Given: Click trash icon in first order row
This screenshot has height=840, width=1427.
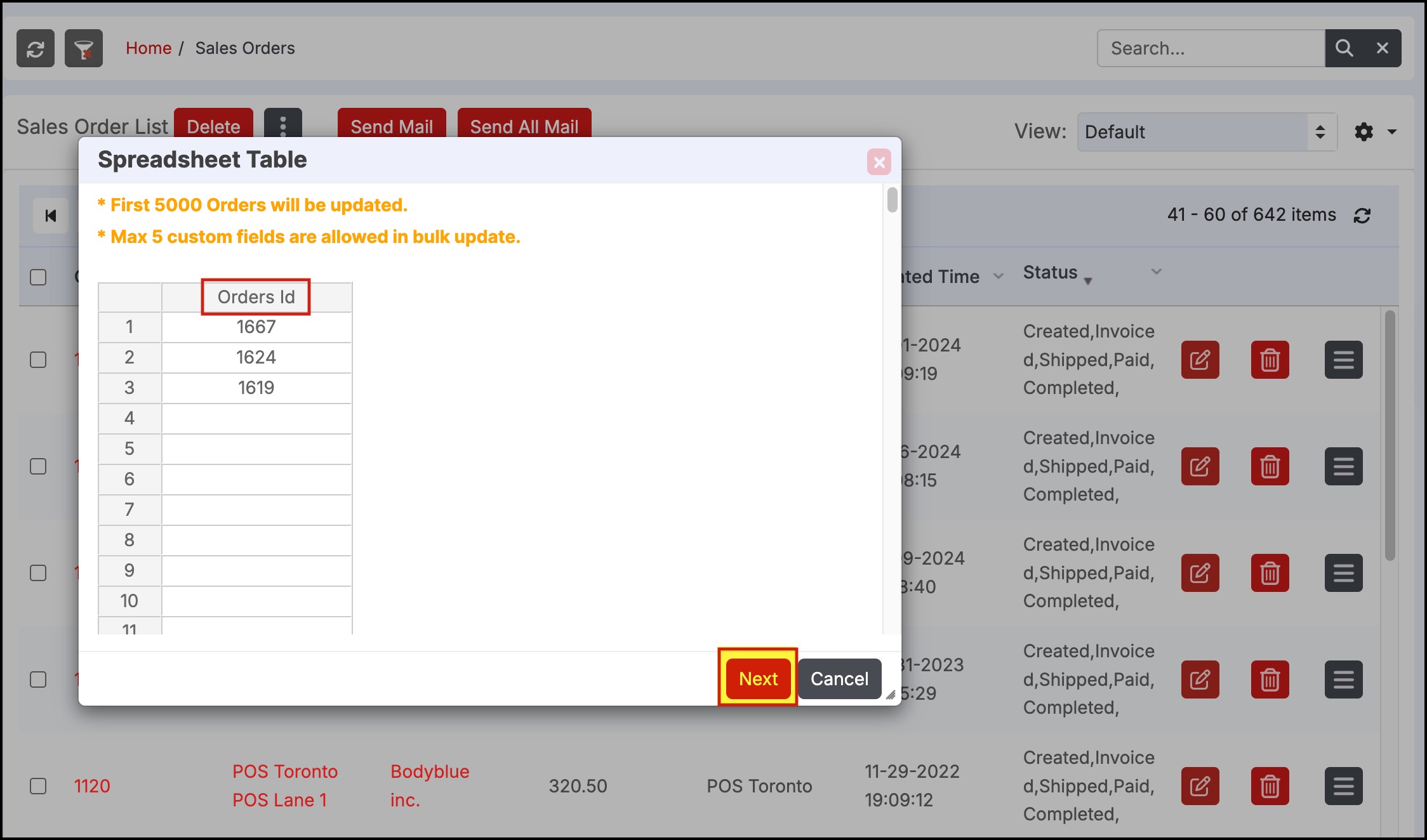Looking at the screenshot, I should 1270,360.
